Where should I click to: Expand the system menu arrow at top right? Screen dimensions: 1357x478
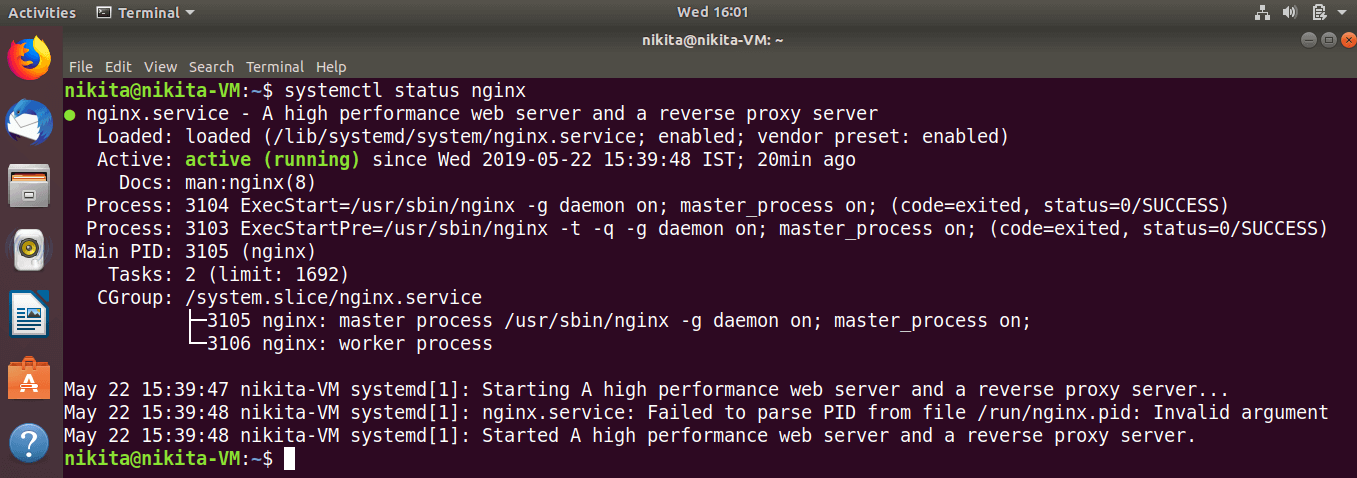click(1342, 13)
